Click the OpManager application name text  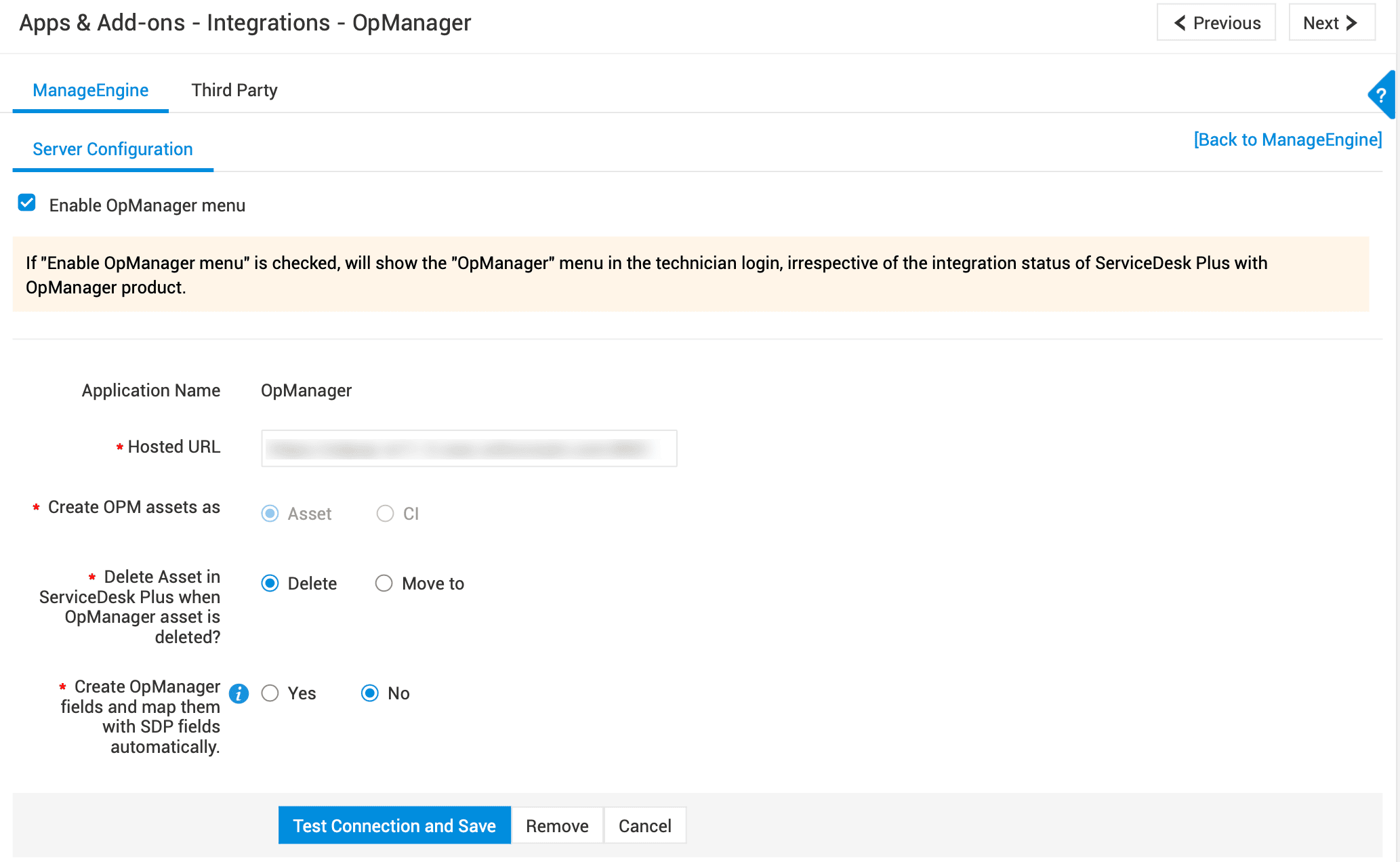[x=306, y=390]
